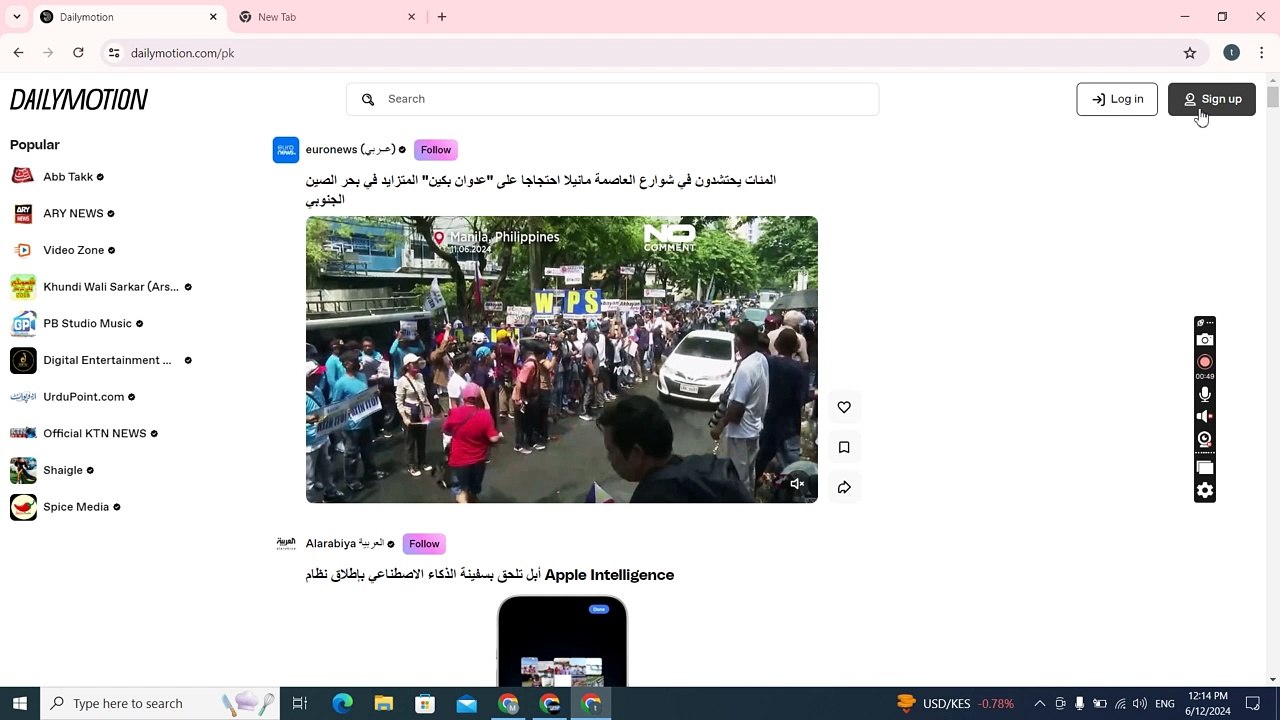Click the address bar URL
Image resolution: width=1280 pixels, height=720 pixels.
tap(182, 53)
